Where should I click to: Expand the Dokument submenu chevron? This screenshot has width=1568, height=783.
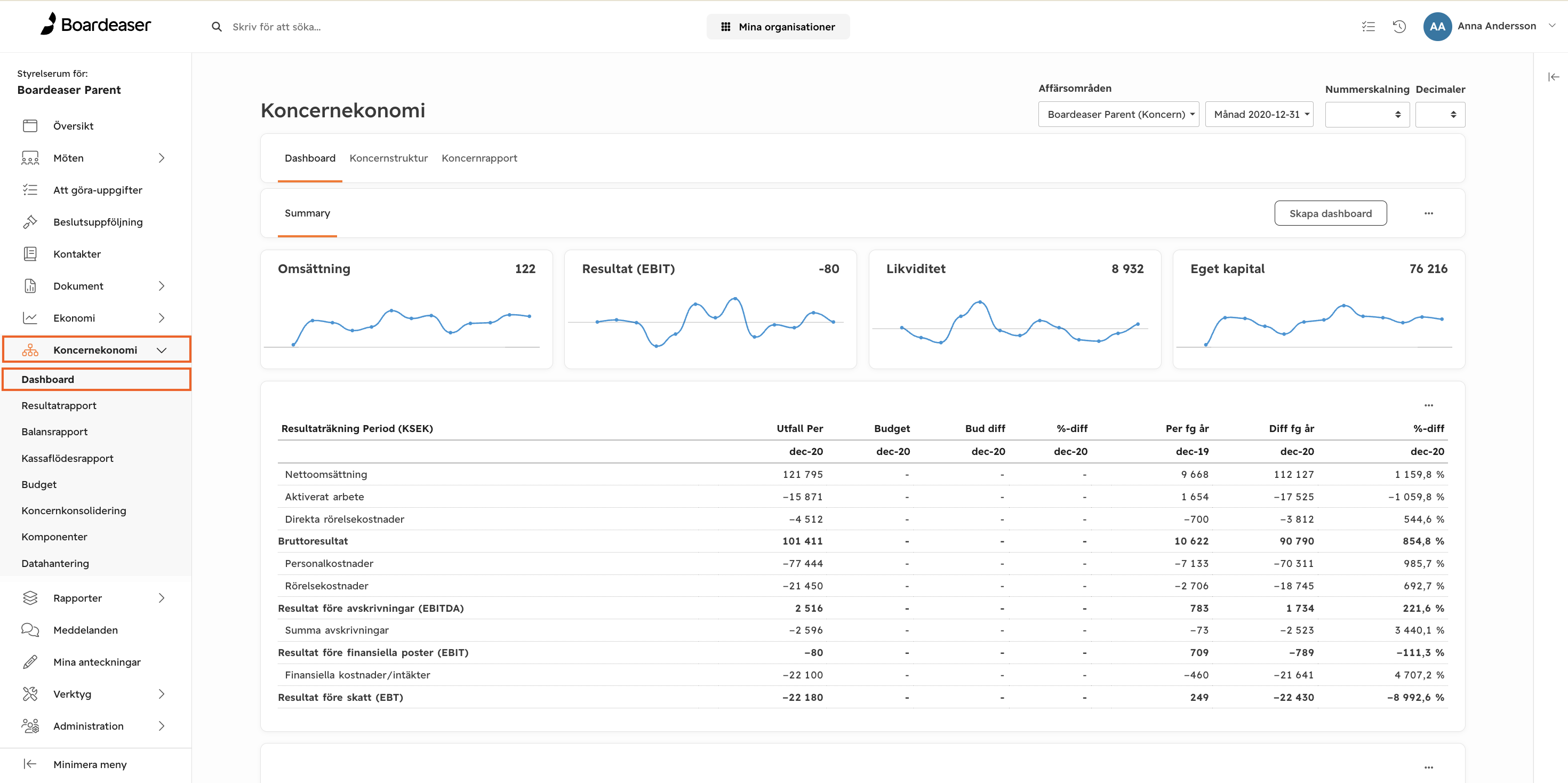(x=161, y=286)
